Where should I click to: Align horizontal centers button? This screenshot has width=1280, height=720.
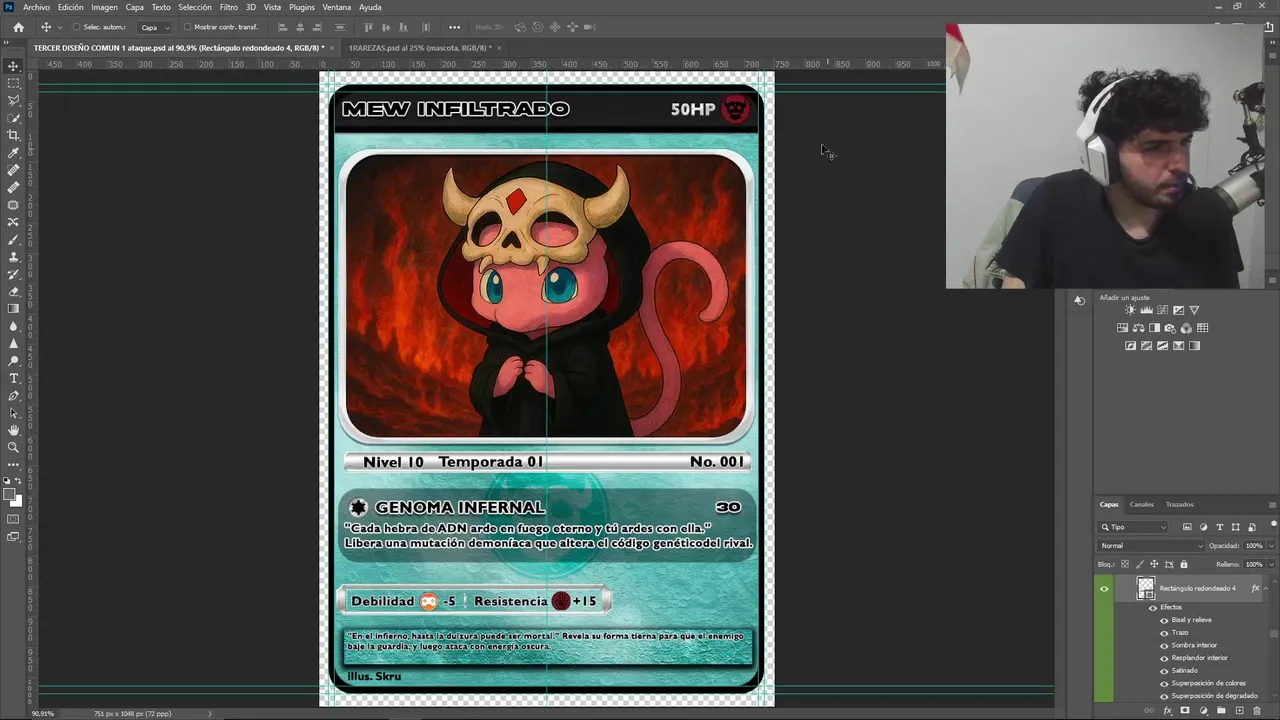point(300,27)
